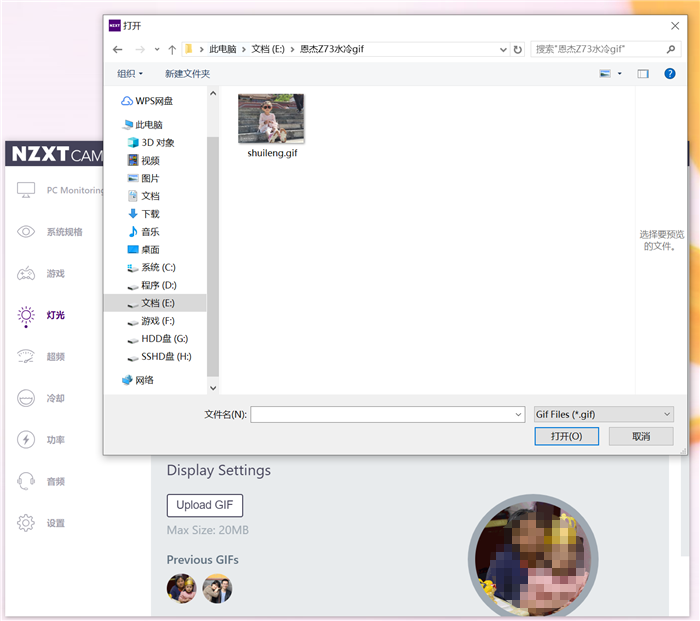Go to 设置 settings in sidebar
Viewport: 700px width, 621px height.
(55, 523)
